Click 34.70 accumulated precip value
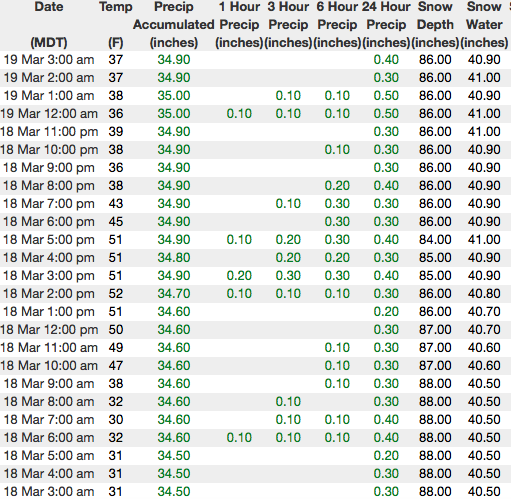Image resolution: width=511 pixels, height=499 pixels. 174,294
